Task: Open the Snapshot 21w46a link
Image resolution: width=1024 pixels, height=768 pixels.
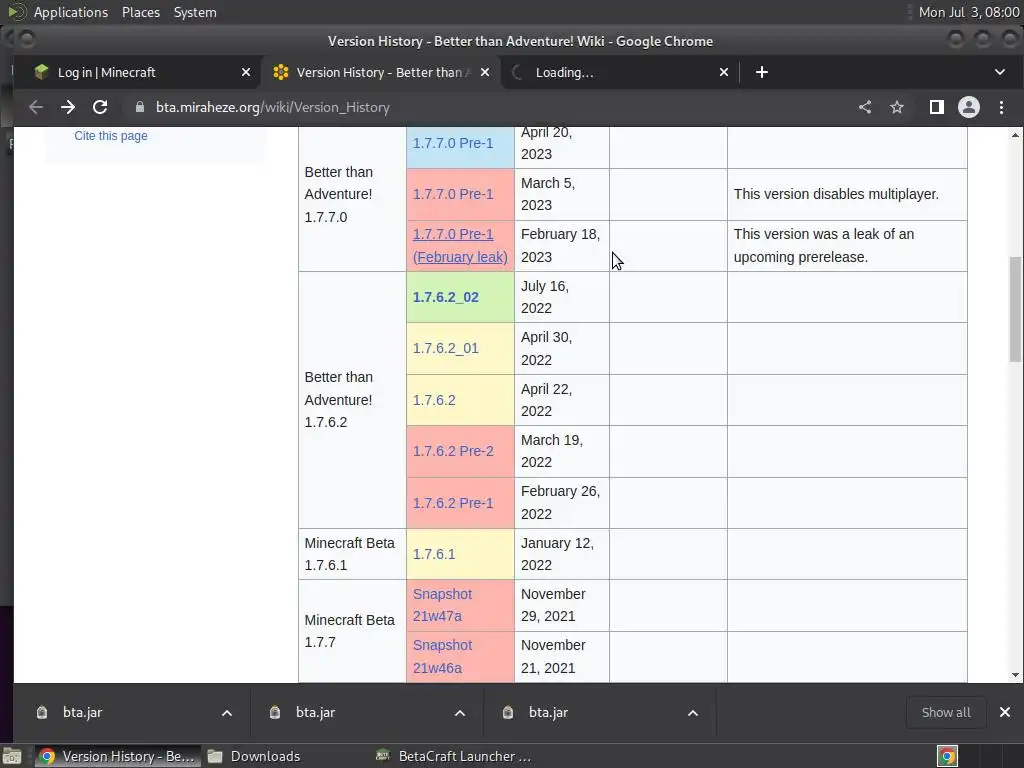Action: point(442,656)
